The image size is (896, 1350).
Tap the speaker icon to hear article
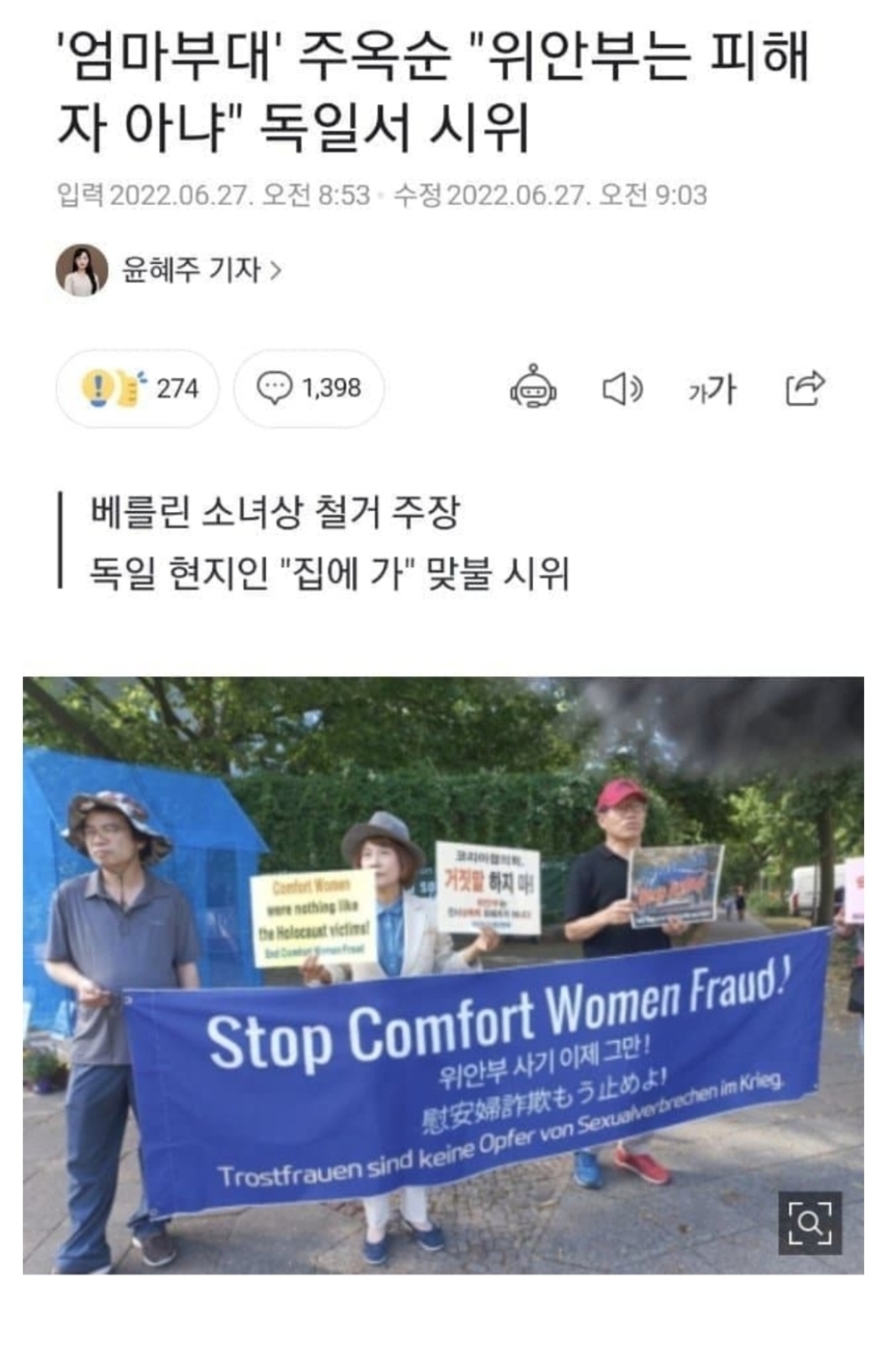click(622, 389)
